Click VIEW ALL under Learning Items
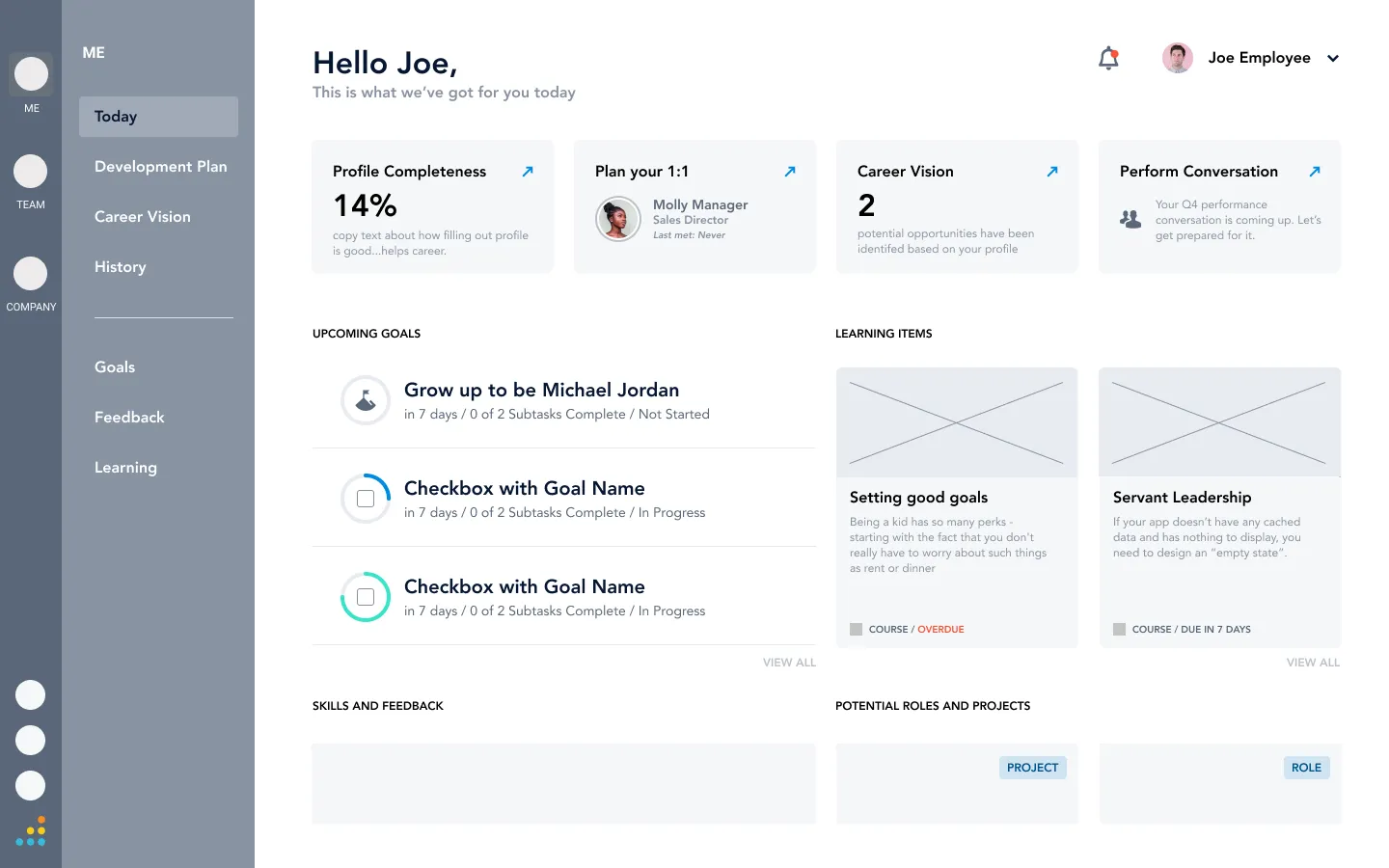The height and width of the screenshot is (868, 1389). pos(1313,663)
